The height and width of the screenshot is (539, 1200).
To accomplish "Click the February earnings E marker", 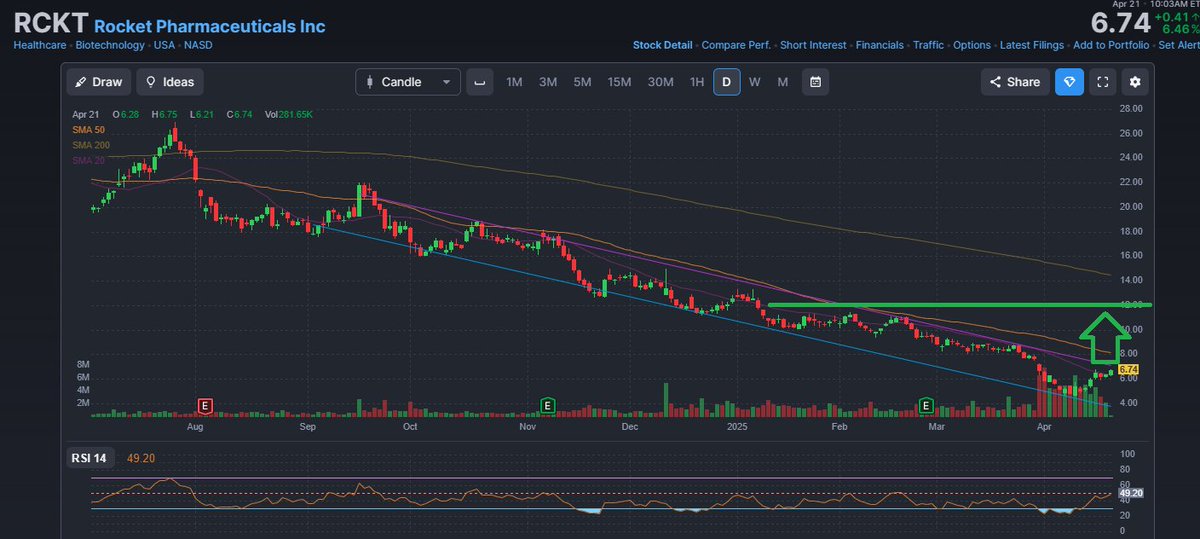I will (x=926, y=405).
